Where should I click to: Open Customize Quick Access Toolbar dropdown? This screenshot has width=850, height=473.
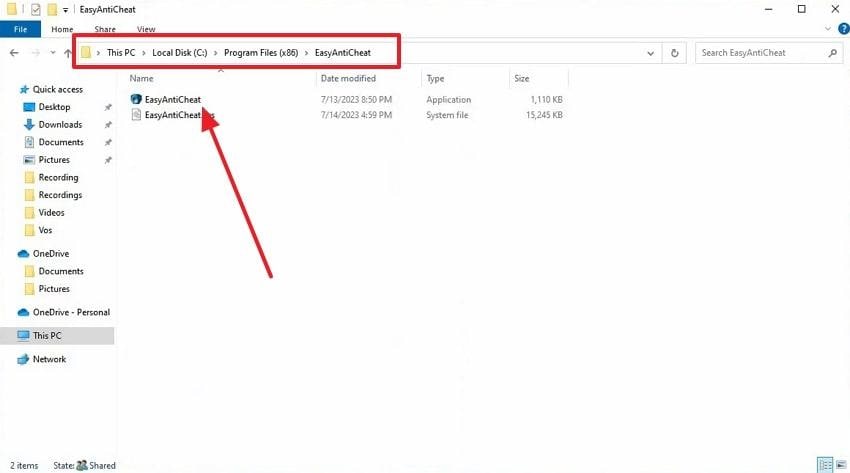[x=65, y=10]
